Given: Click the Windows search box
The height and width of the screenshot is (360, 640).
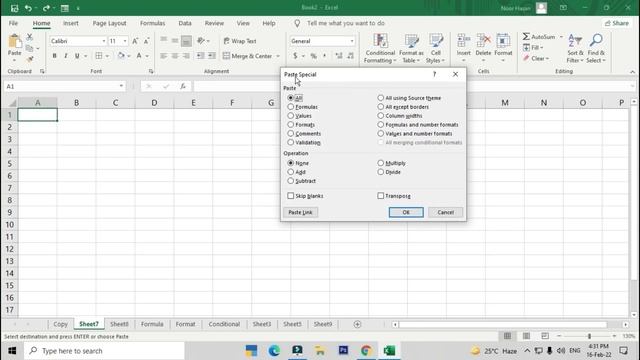Looking at the screenshot, I should tap(104, 351).
